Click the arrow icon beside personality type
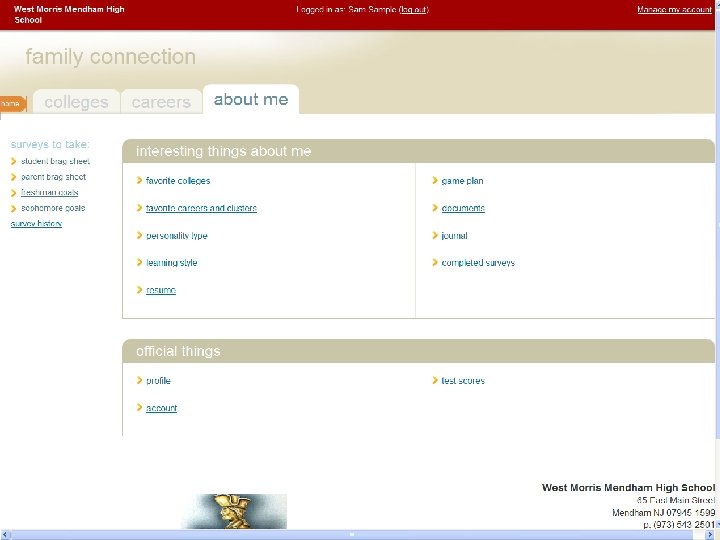 point(140,235)
